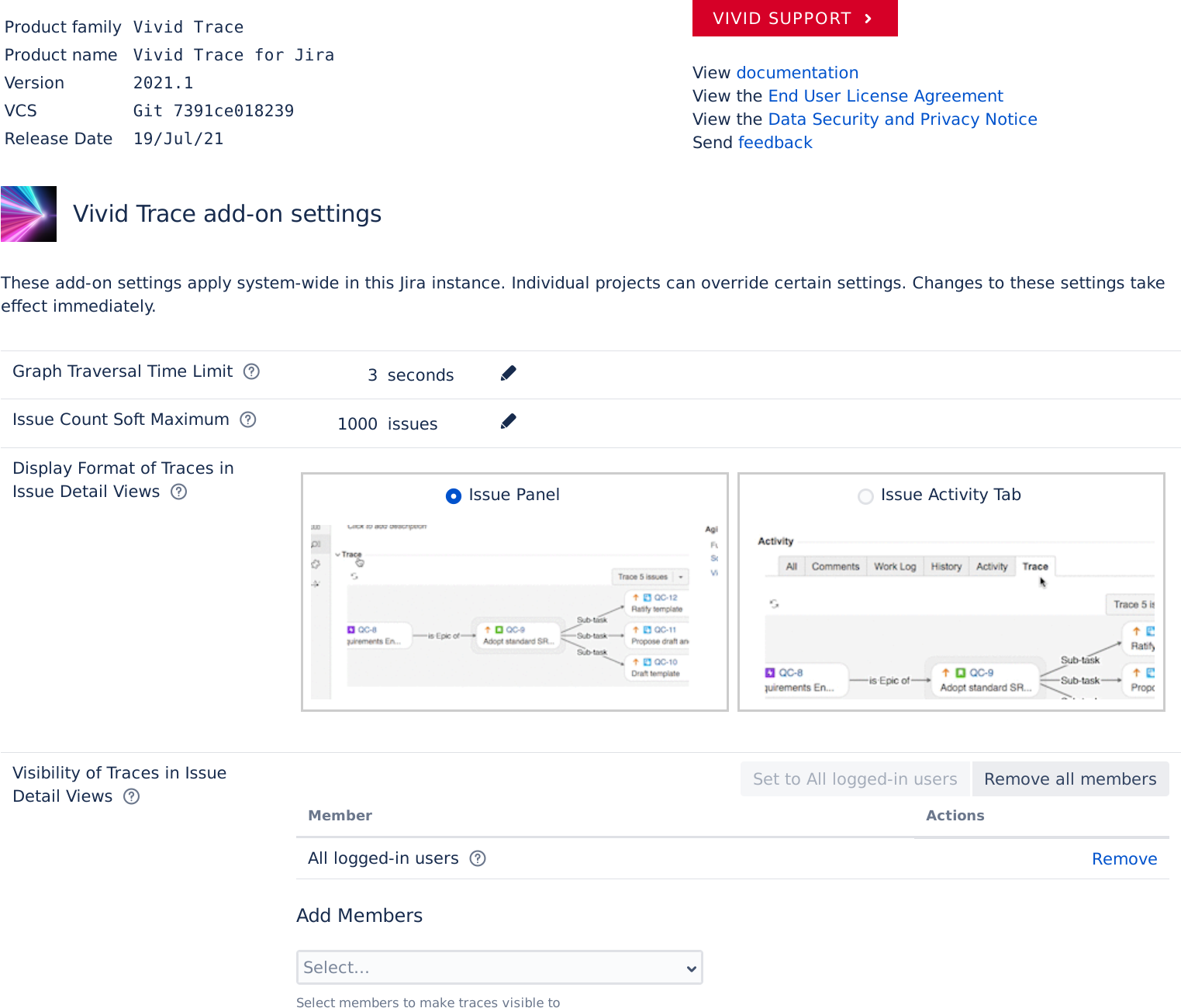
Task: Click the Version 2021.1 value
Action: tap(163, 83)
